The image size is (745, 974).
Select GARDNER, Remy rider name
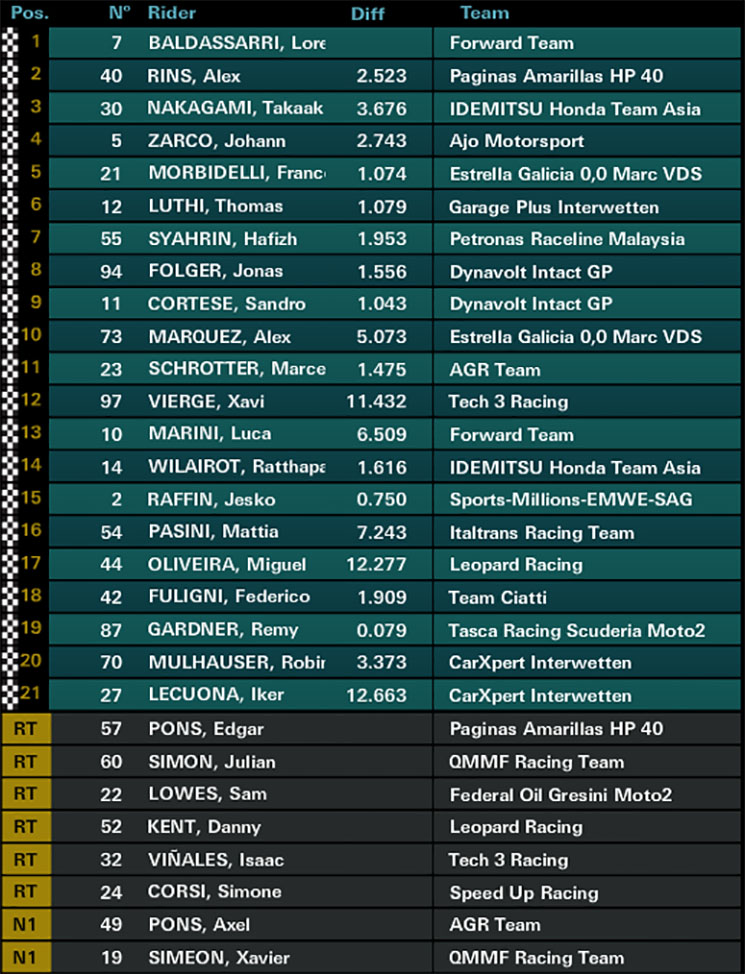[x=223, y=630]
